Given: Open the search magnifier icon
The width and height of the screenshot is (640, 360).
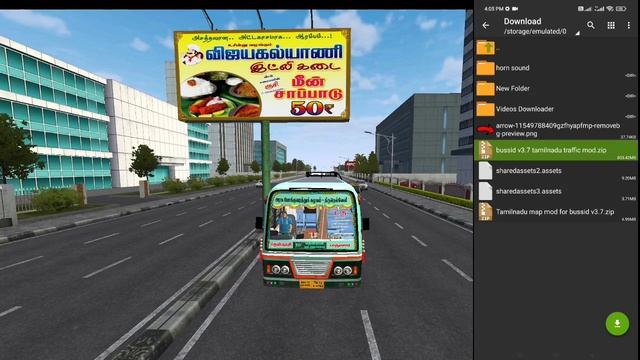Looking at the screenshot, I should tap(591, 25).
